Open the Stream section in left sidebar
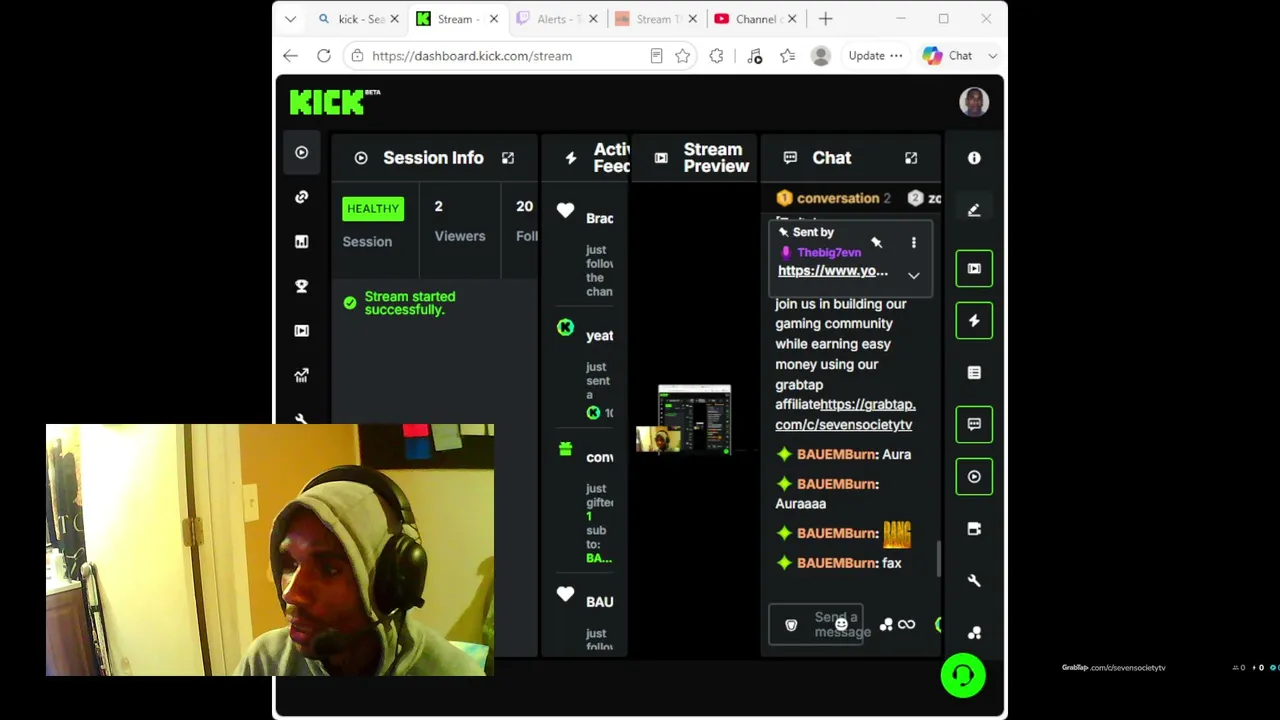Viewport: 1280px width, 720px height. pos(301,153)
